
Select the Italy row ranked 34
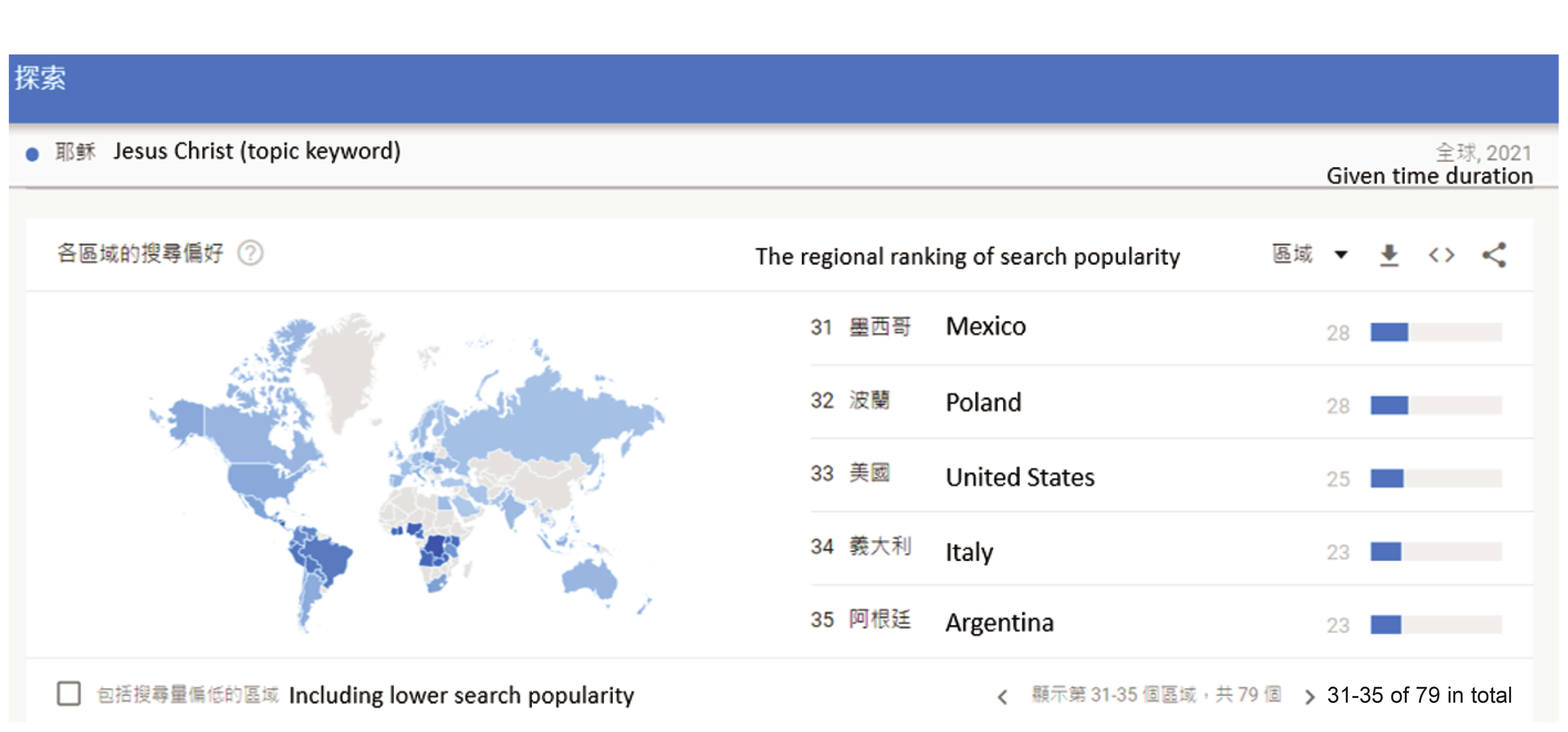tap(1171, 549)
